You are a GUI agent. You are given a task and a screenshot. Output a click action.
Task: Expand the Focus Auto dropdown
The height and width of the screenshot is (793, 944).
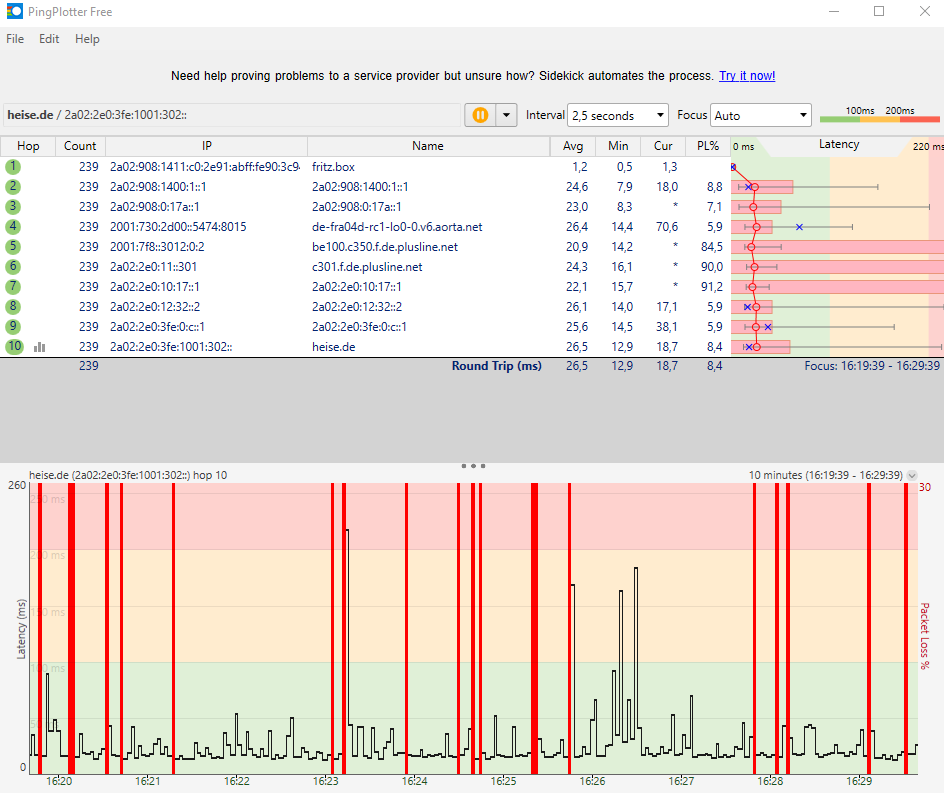click(x=760, y=115)
